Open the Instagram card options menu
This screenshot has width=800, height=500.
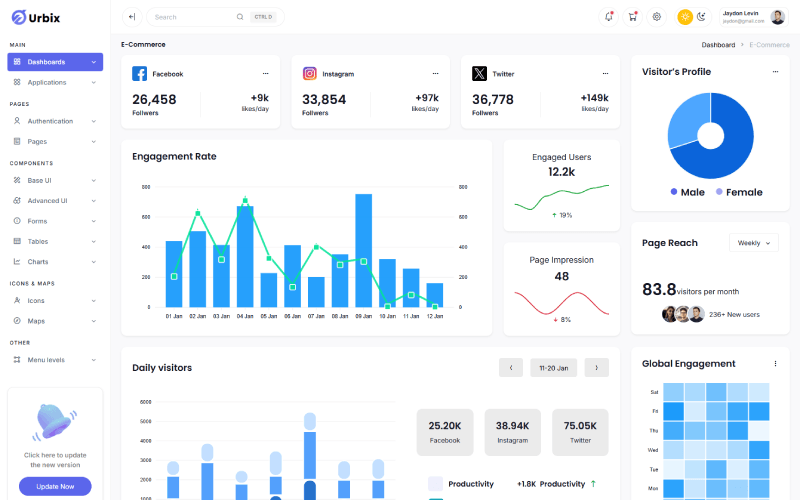point(435,74)
